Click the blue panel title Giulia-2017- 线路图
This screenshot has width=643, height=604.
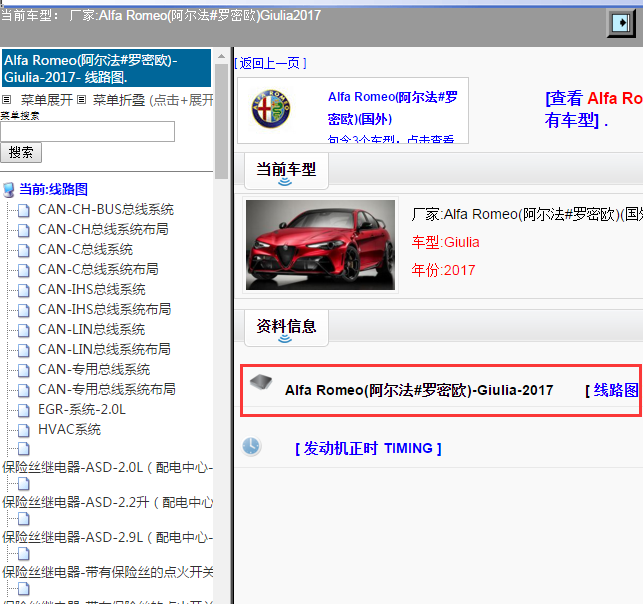point(106,68)
